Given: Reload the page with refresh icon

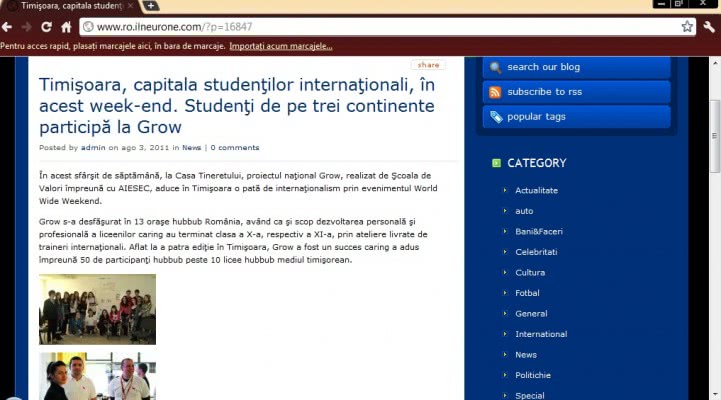Looking at the screenshot, I should [x=46, y=27].
